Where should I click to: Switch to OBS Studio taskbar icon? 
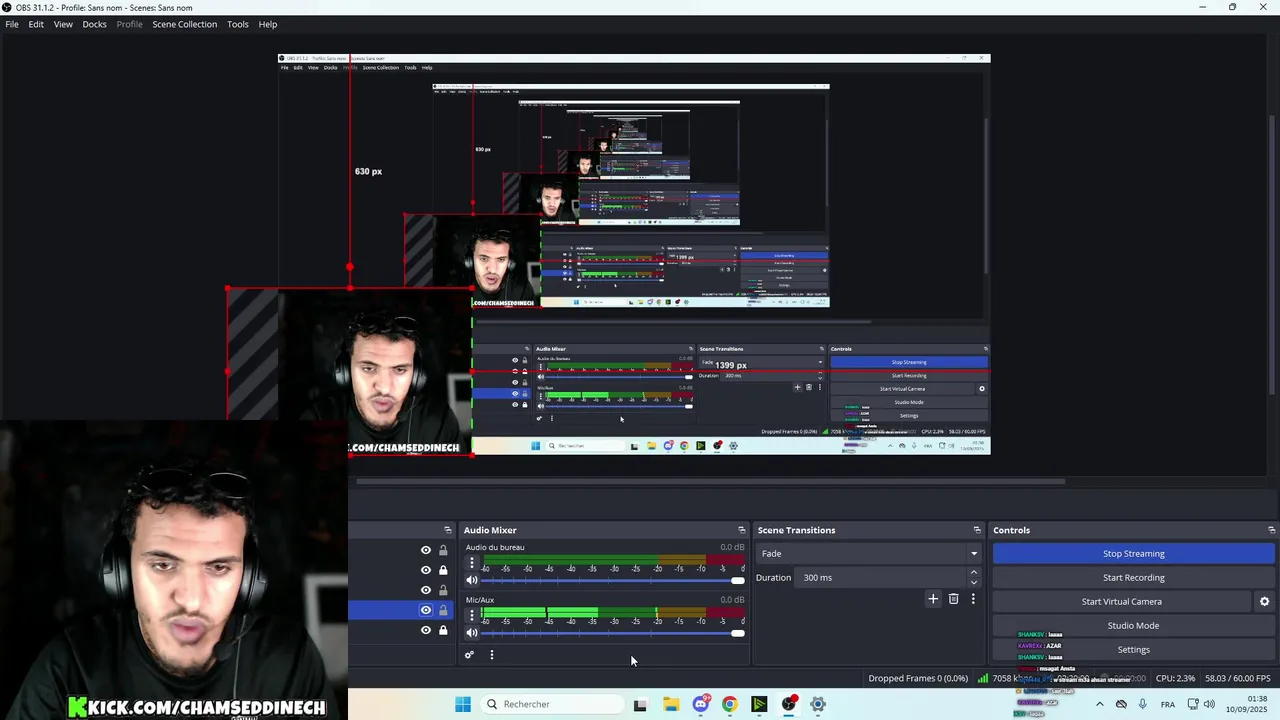click(x=789, y=704)
